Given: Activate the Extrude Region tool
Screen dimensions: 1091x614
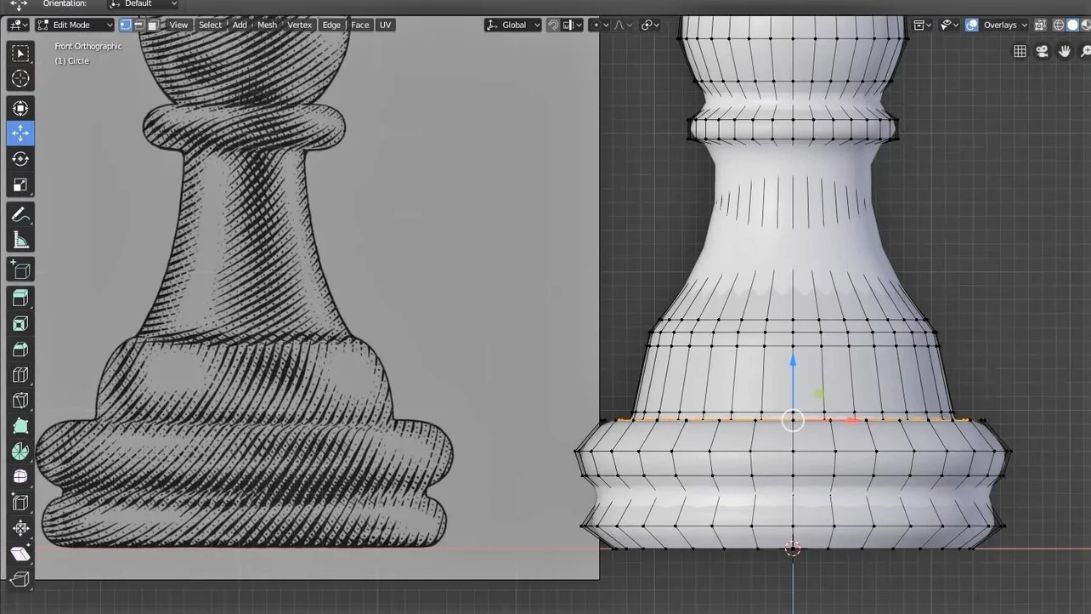Looking at the screenshot, I should click(x=20, y=298).
